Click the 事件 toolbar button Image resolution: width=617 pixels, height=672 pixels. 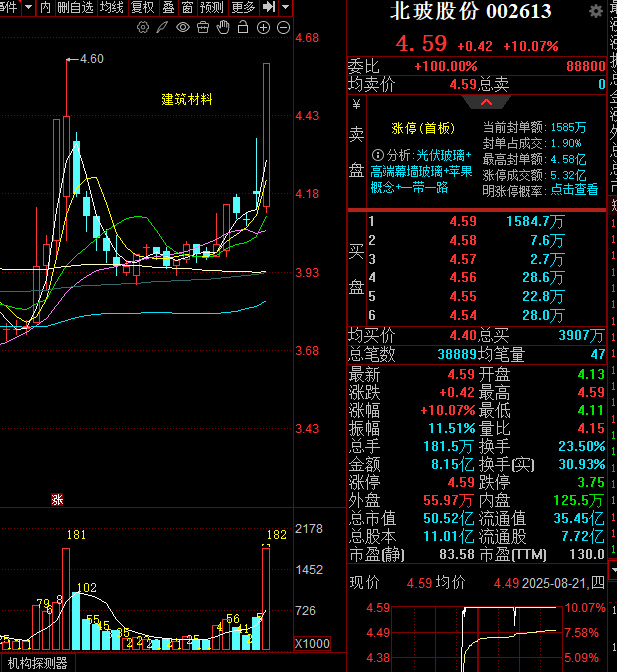[x=9, y=7]
